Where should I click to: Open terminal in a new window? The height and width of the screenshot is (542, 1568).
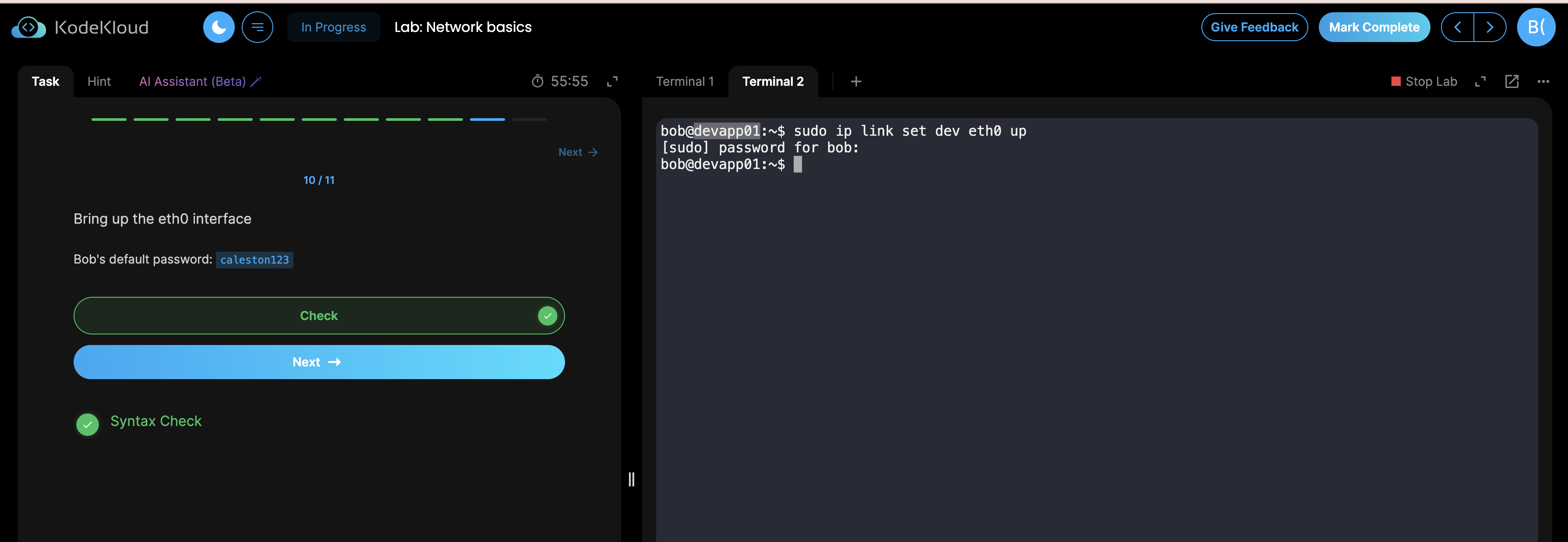pos(1511,81)
